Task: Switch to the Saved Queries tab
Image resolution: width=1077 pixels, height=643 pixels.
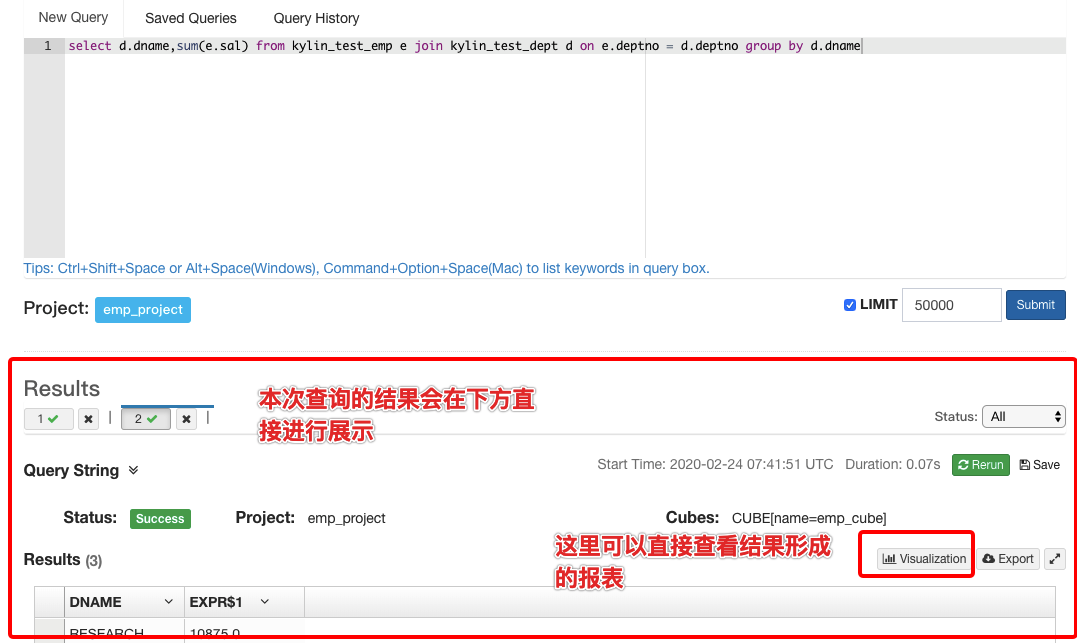Action: coord(190,18)
